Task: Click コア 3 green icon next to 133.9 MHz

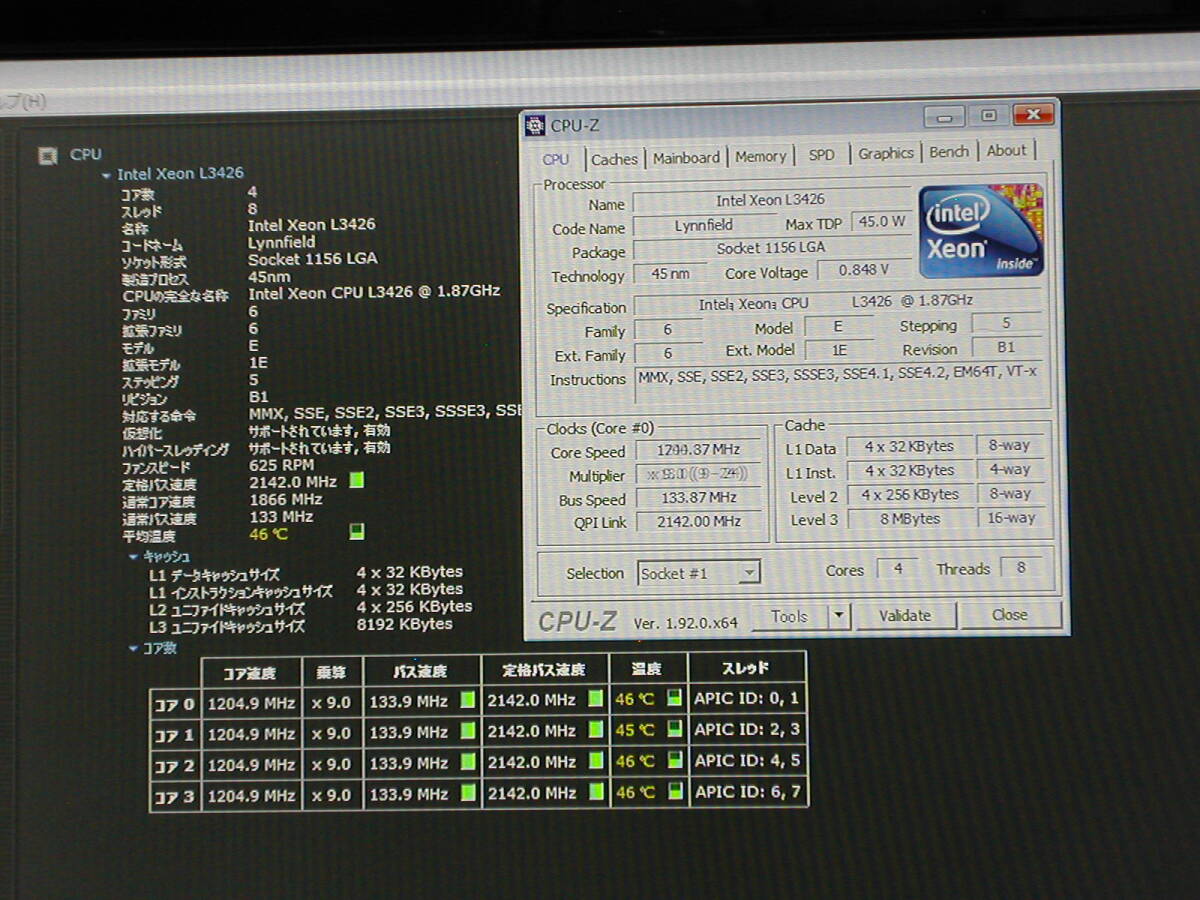Action: click(x=467, y=793)
